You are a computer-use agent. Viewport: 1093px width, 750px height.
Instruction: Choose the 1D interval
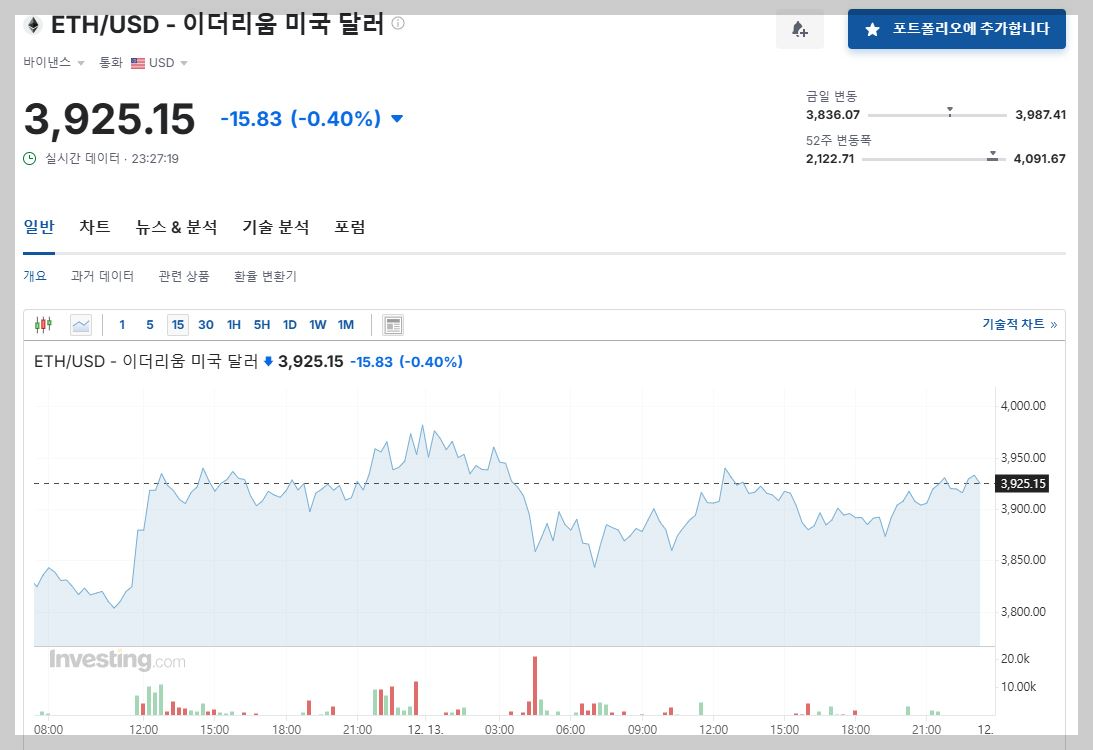tap(290, 325)
